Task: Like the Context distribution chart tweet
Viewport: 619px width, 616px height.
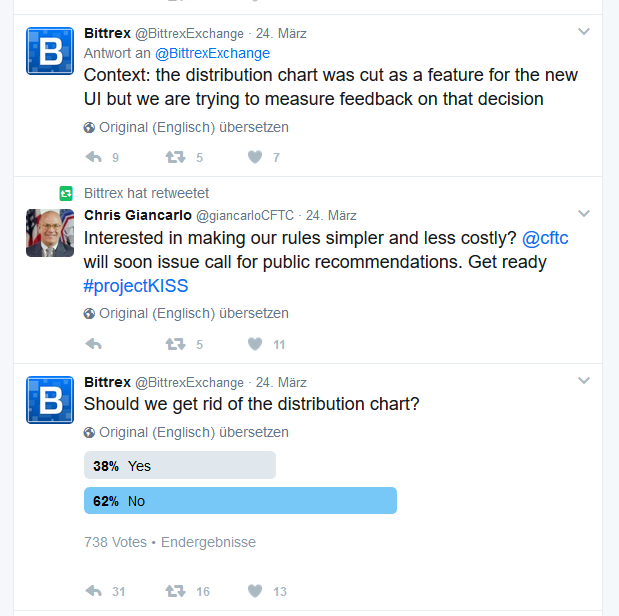Action: click(x=255, y=157)
